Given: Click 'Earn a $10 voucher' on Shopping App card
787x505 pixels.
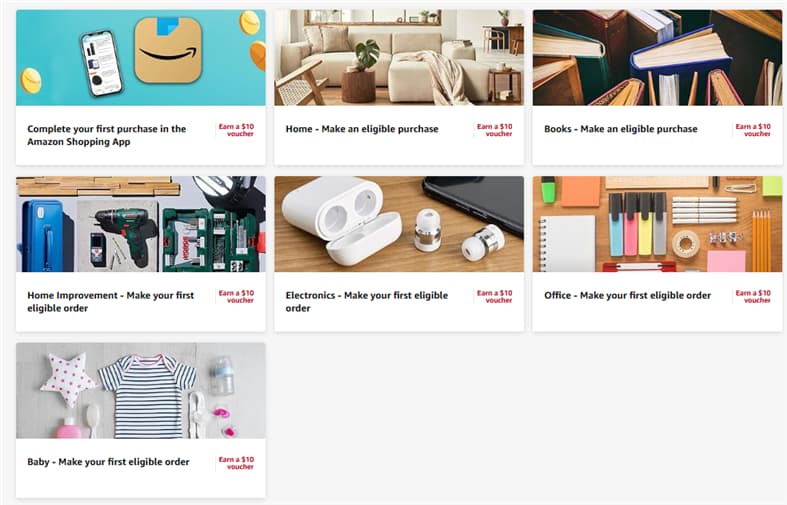Looking at the screenshot, I should pyautogui.click(x=236, y=130).
